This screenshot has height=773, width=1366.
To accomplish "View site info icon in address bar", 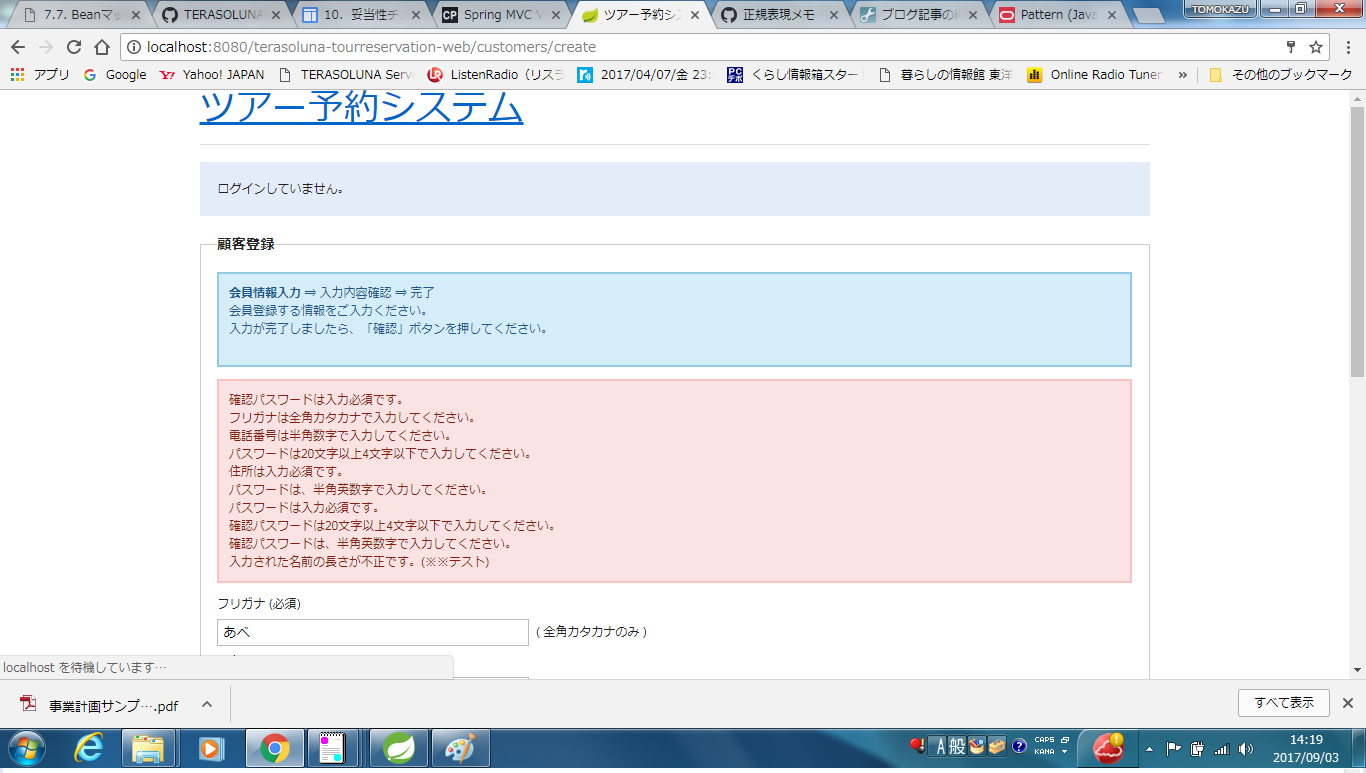I will click(x=134, y=47).
